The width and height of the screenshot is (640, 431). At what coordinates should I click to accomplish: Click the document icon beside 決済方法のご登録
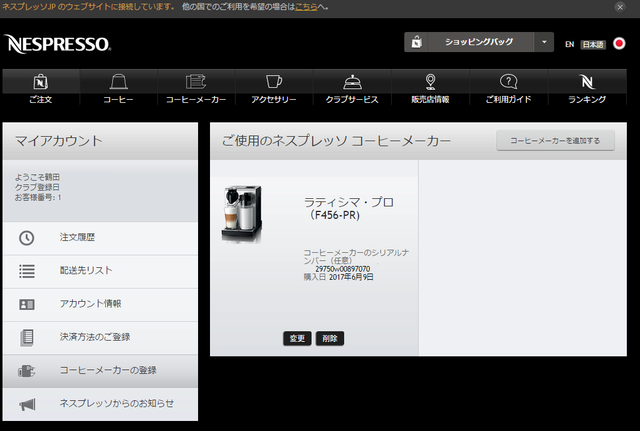(x=27, y=338)
